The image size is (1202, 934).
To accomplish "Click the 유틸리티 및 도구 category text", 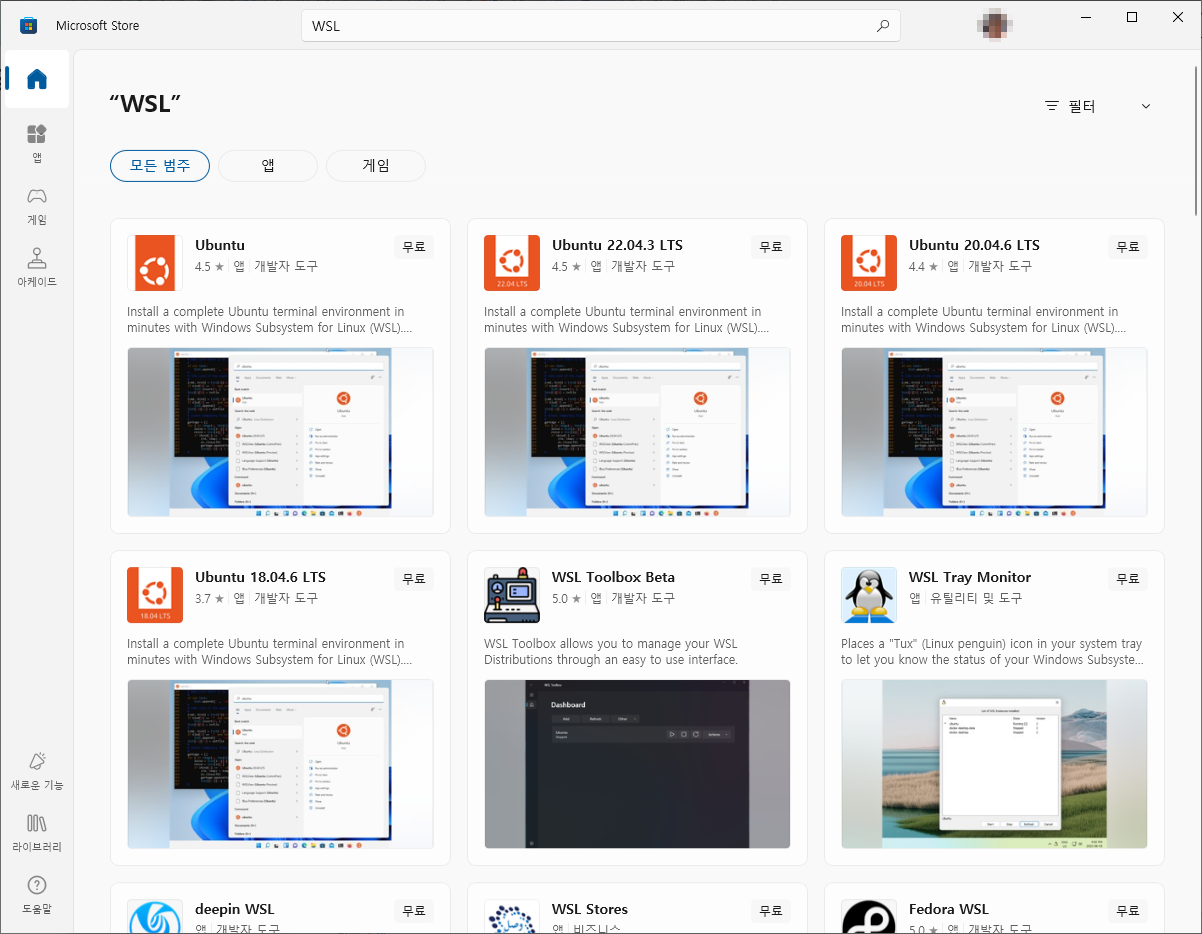I will (x=976, y=598).
